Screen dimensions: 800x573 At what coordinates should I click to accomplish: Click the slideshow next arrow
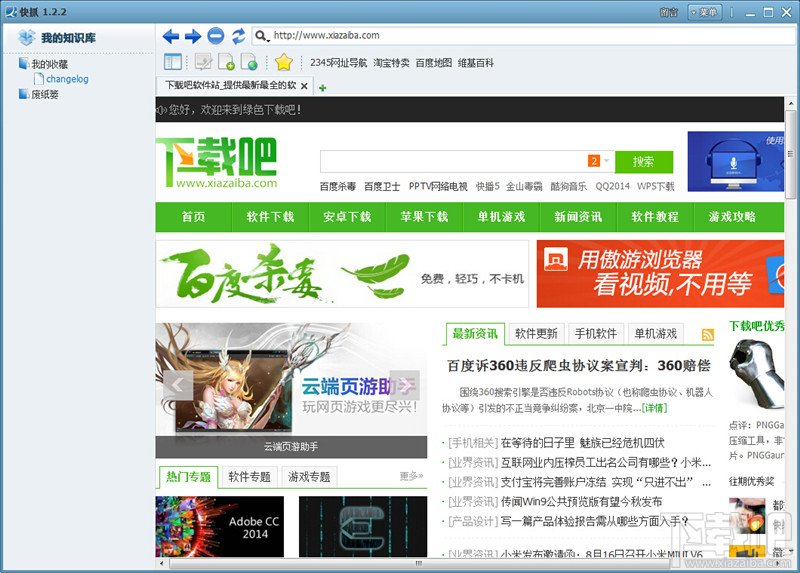click(x=405, y=385)
